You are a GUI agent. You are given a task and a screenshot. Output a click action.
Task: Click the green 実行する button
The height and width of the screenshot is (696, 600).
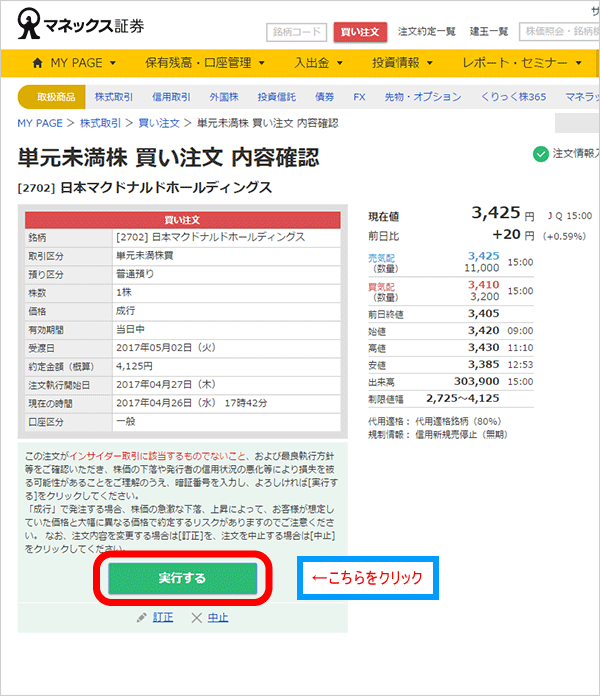tap(183, 578)
